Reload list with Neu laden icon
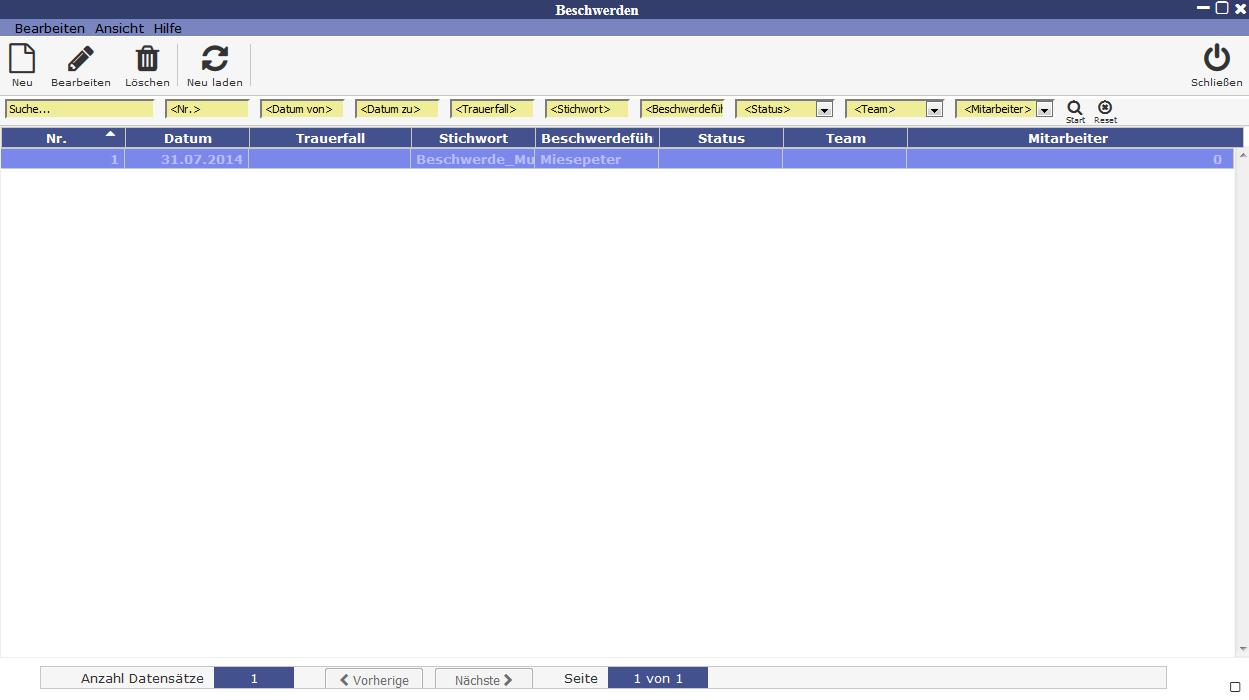Viewport: 1249px width, 700px height. 214,59
